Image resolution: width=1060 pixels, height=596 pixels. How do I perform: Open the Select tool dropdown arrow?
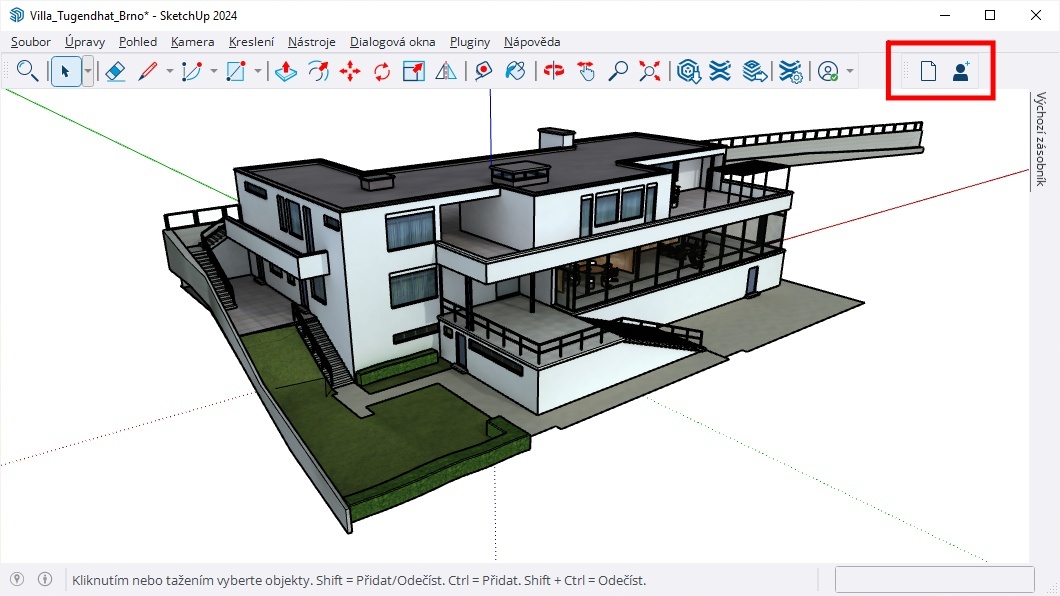[87, 71]
